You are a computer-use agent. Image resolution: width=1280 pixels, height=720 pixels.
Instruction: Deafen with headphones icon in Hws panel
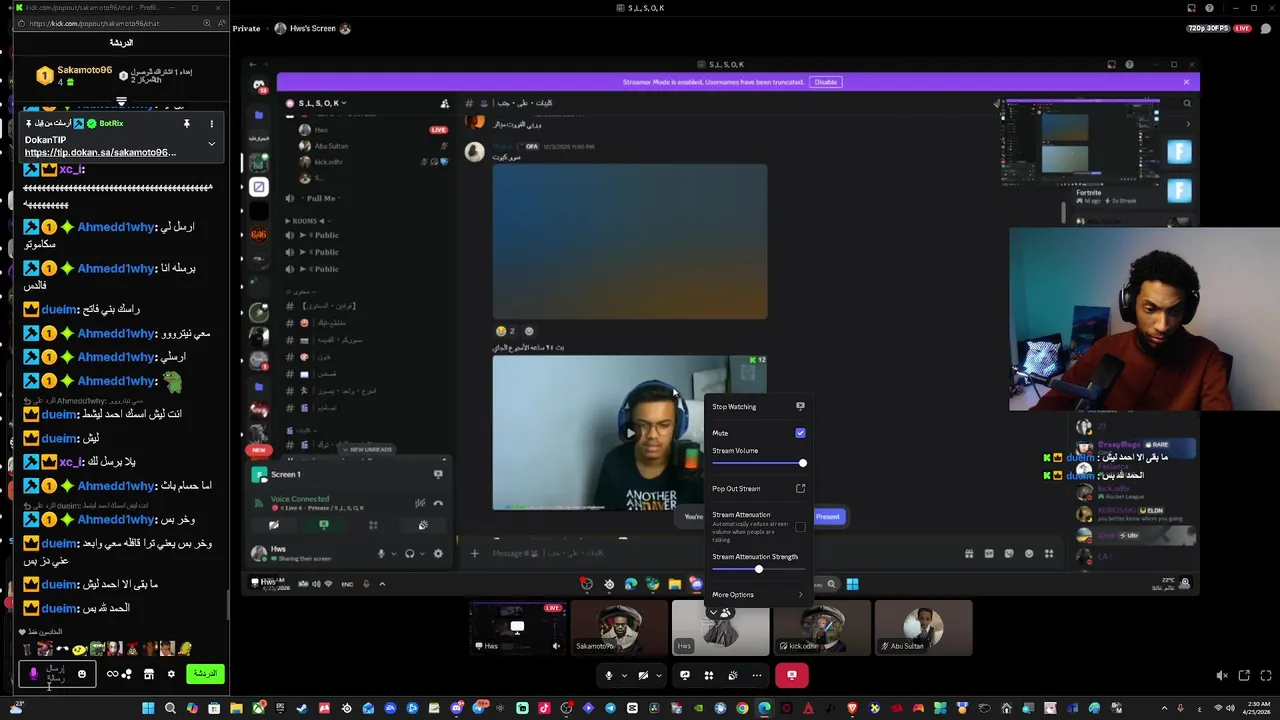409,553
